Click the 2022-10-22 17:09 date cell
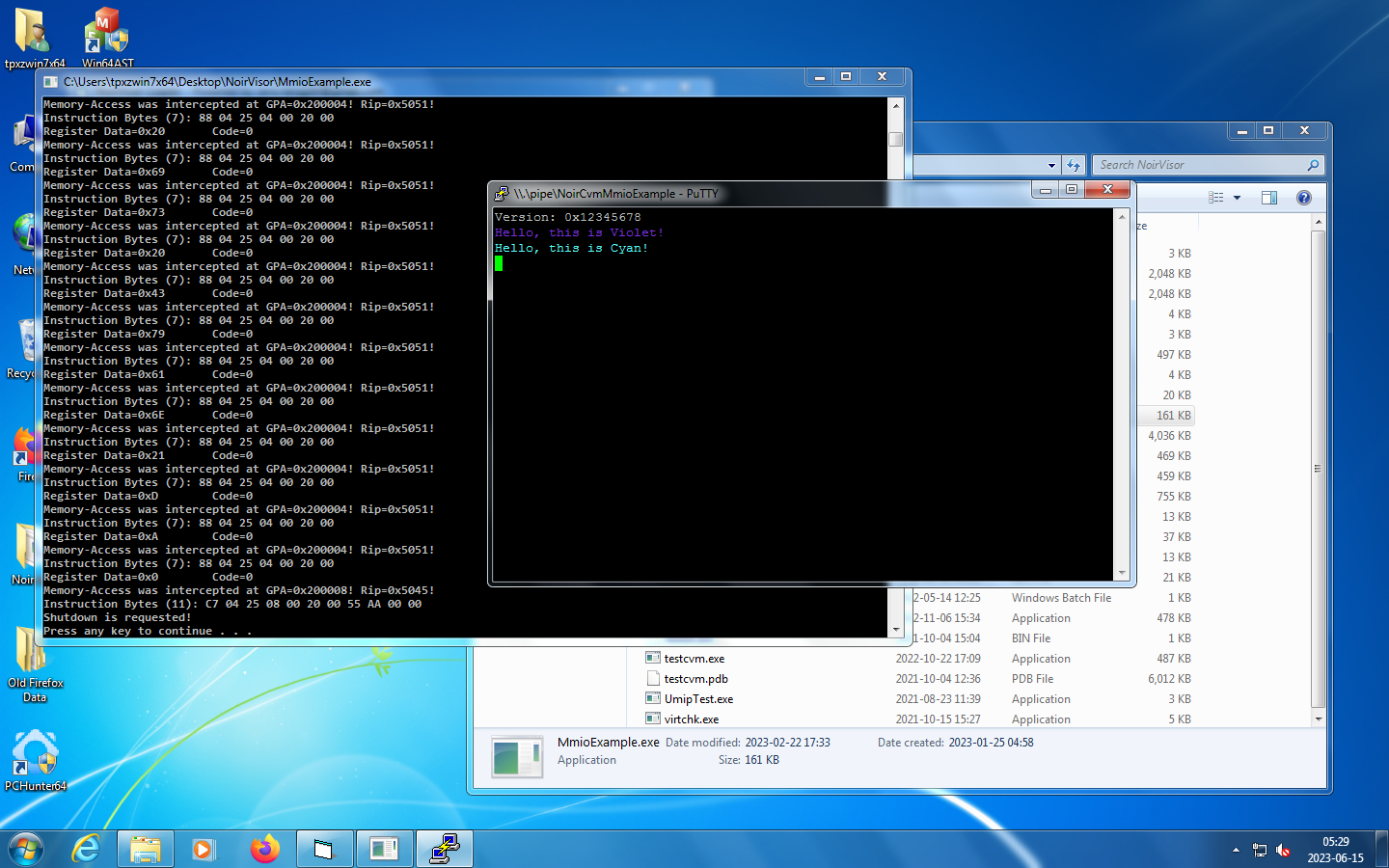1389x868 pixels. pos(938,659)
